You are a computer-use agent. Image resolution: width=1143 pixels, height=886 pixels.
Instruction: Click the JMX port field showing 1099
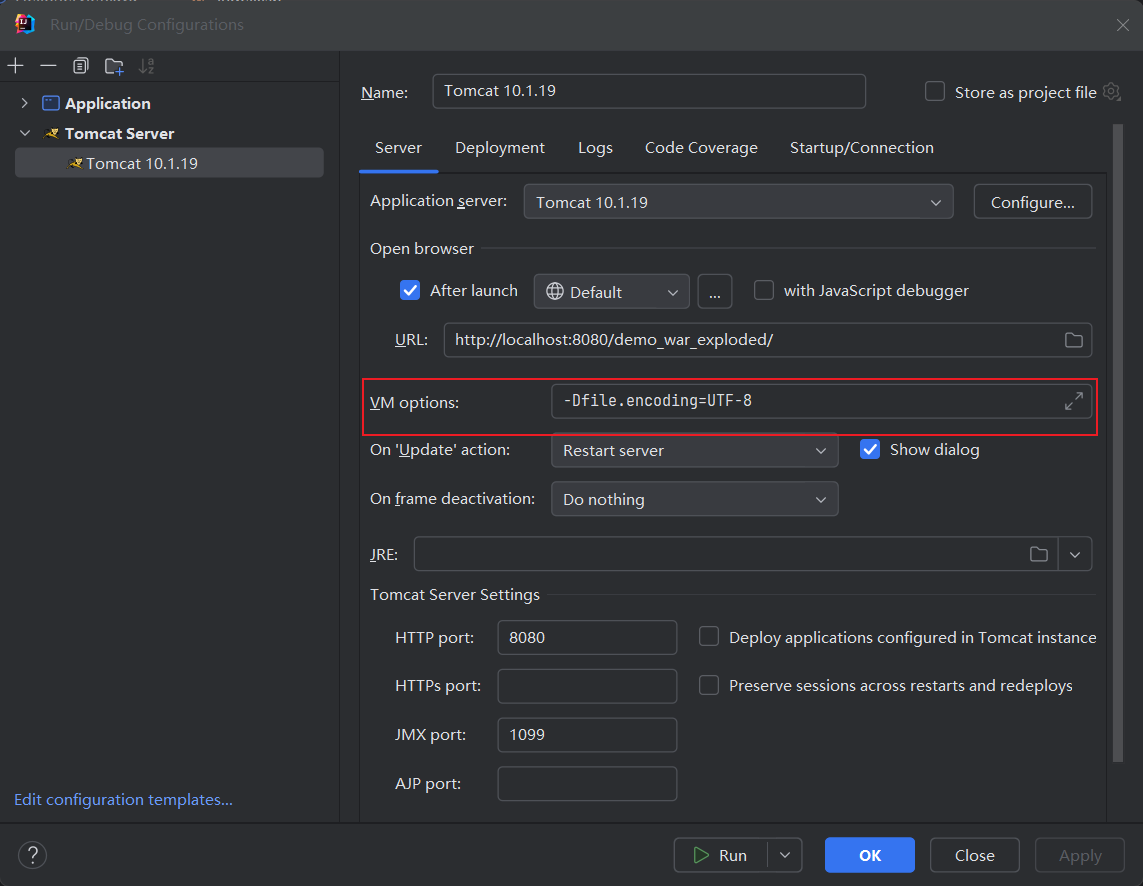(x=587, y=735)
